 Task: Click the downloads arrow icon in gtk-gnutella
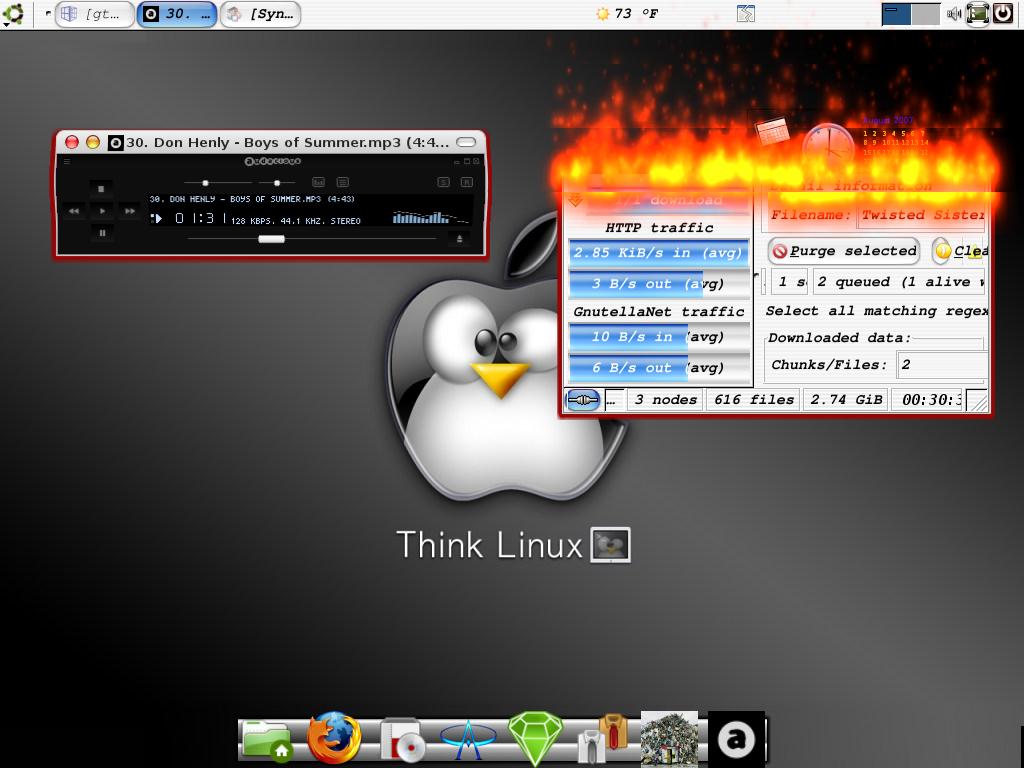tap(575, 199)
